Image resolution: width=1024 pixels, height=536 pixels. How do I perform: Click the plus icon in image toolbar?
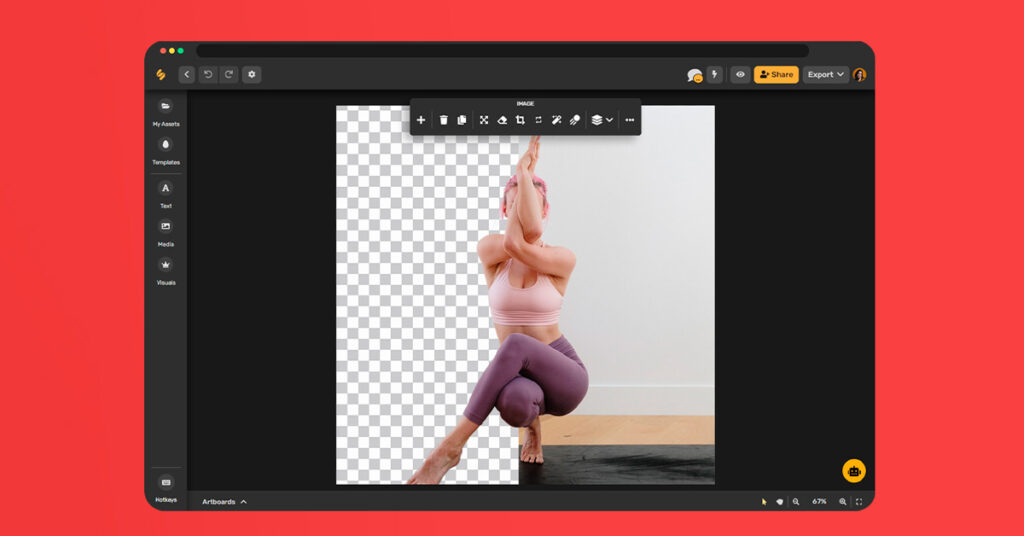click(421, 120)
